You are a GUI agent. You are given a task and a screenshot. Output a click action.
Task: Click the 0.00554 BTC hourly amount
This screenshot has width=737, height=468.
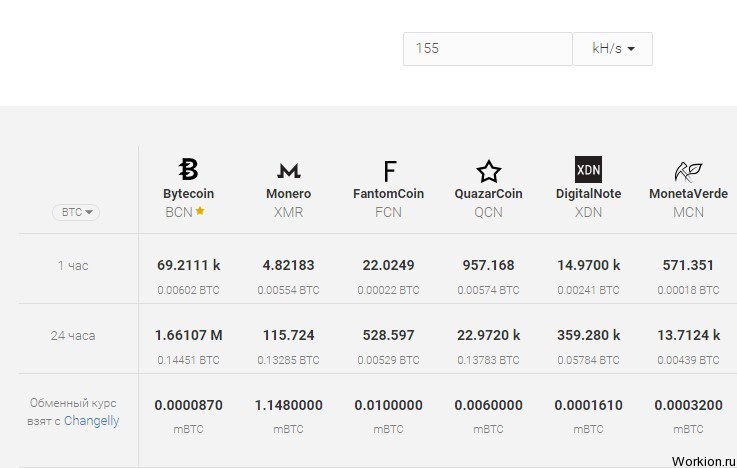point(289,290)
